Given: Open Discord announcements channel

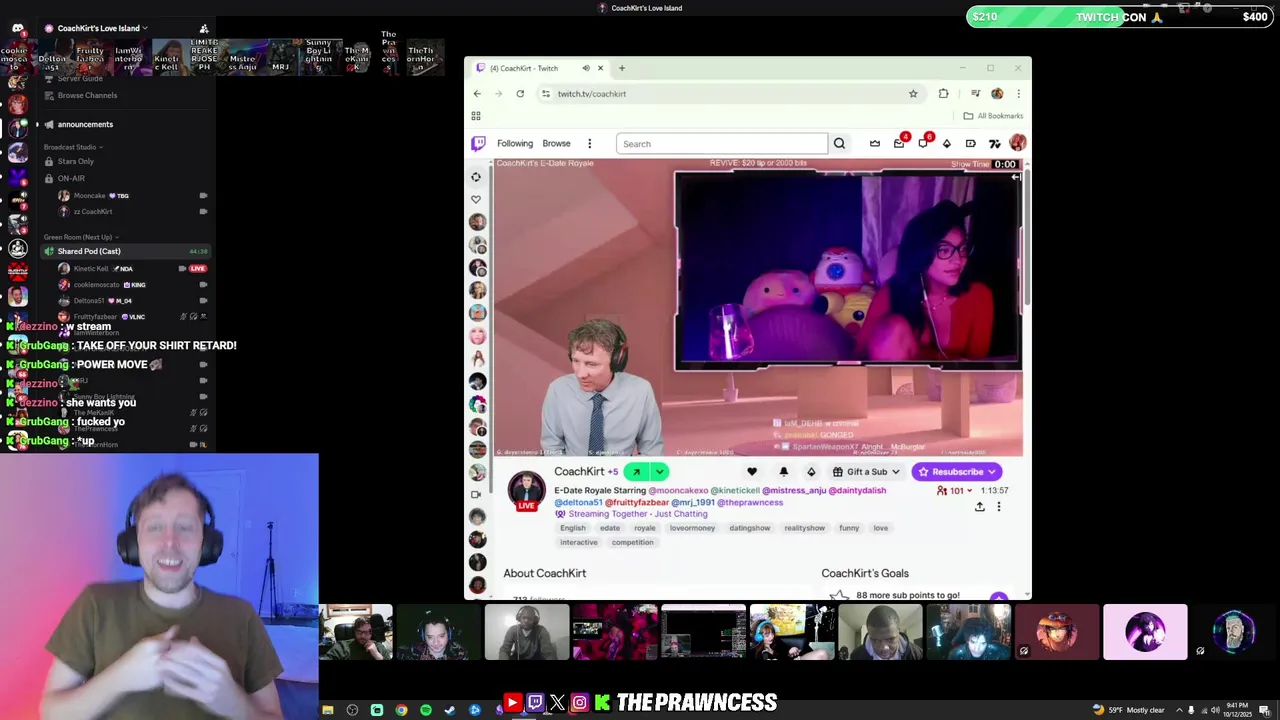Looking at the screenshot, I should pos(85,124).
